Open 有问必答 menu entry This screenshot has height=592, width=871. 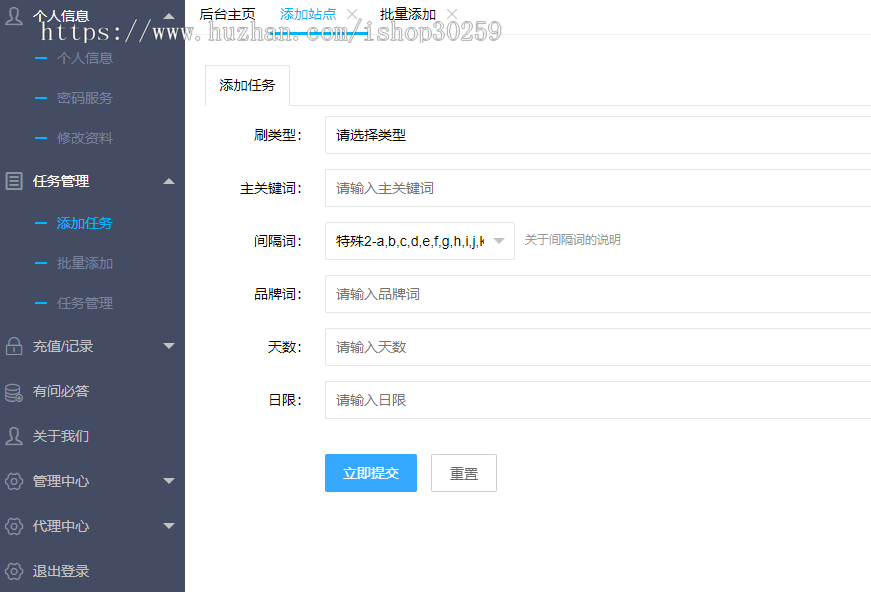pos(61,391)
